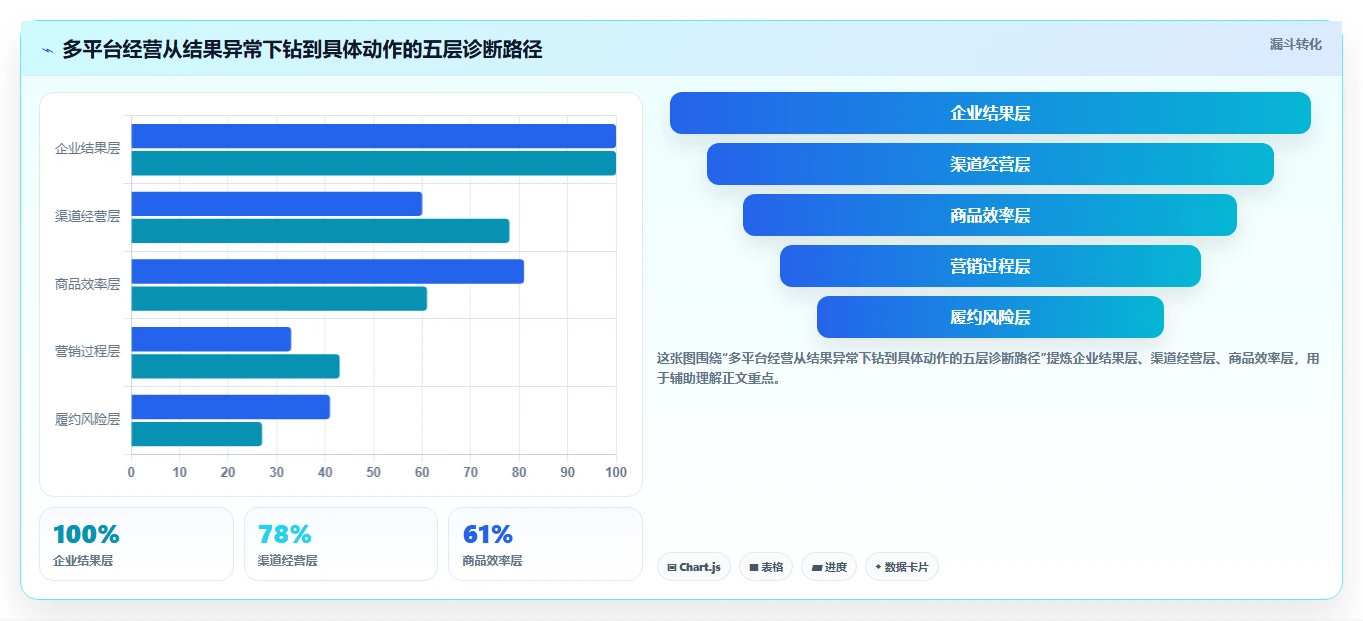Click the 0 tick on the x-axis
Screen dimensions: 1363x621
(131, 472)
